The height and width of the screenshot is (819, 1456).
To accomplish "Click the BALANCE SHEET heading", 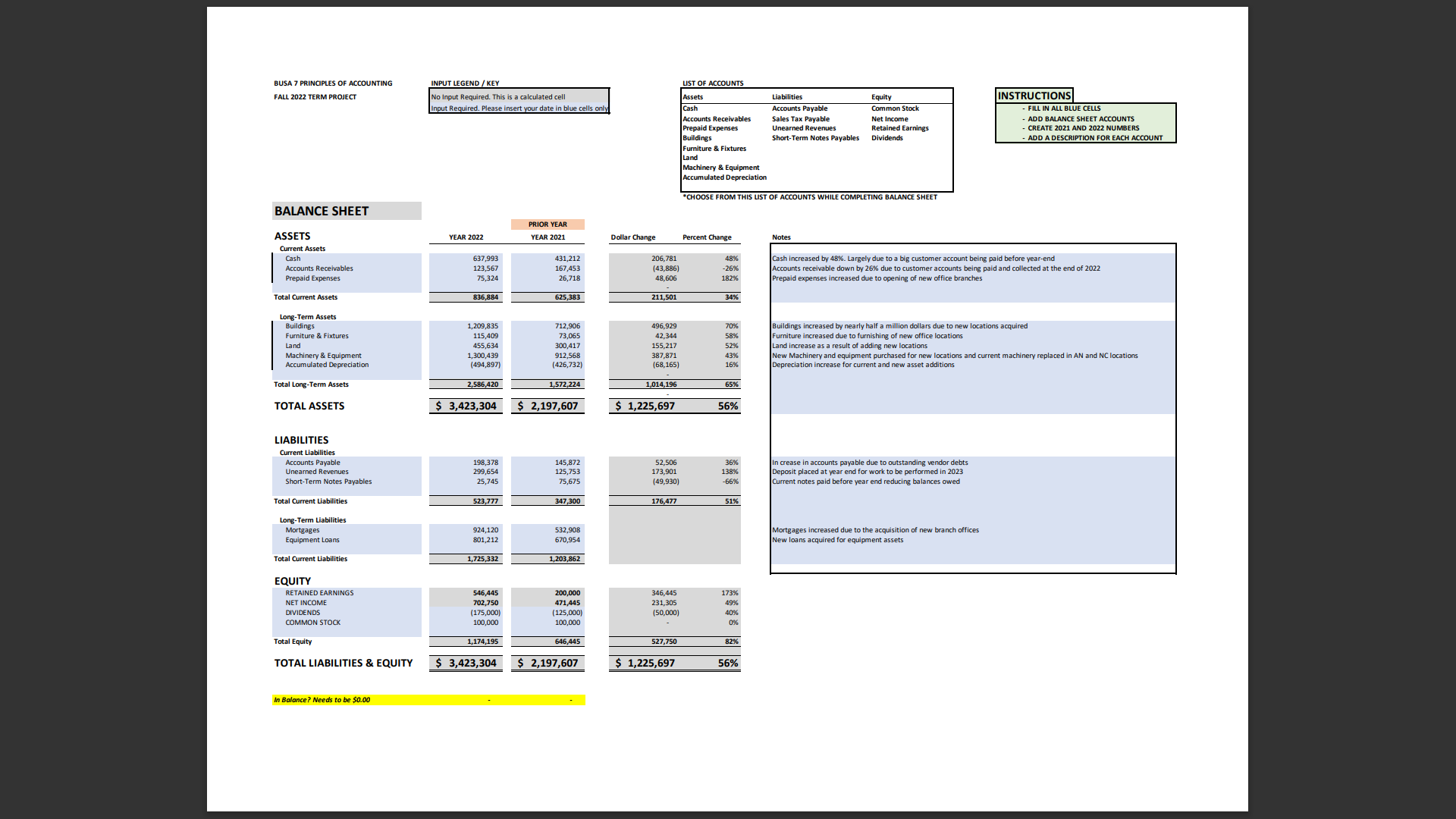I will 322,211.
